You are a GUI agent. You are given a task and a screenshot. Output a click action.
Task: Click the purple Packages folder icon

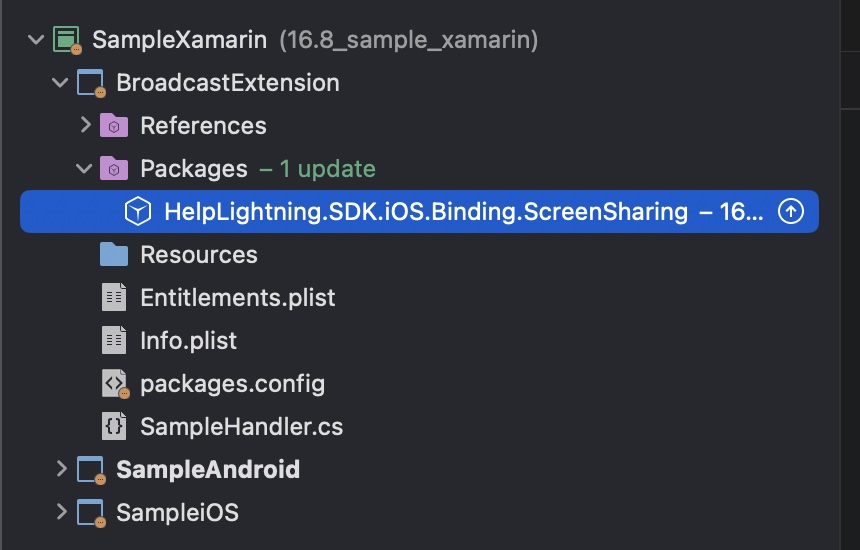114,168
